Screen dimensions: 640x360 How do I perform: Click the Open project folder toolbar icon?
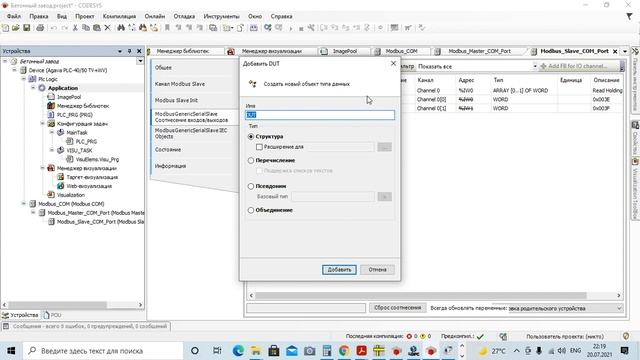[16, 28]
